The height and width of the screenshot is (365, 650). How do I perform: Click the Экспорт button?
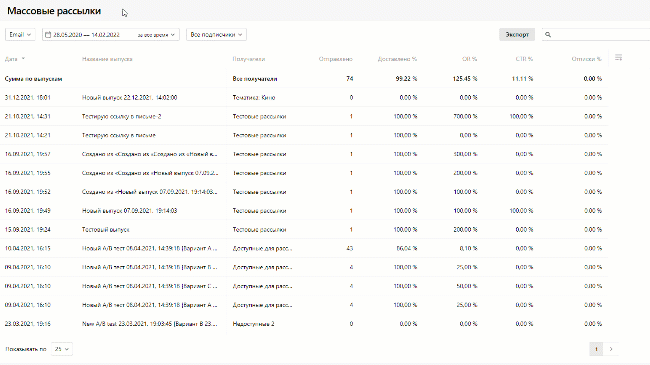pos(517,34)
